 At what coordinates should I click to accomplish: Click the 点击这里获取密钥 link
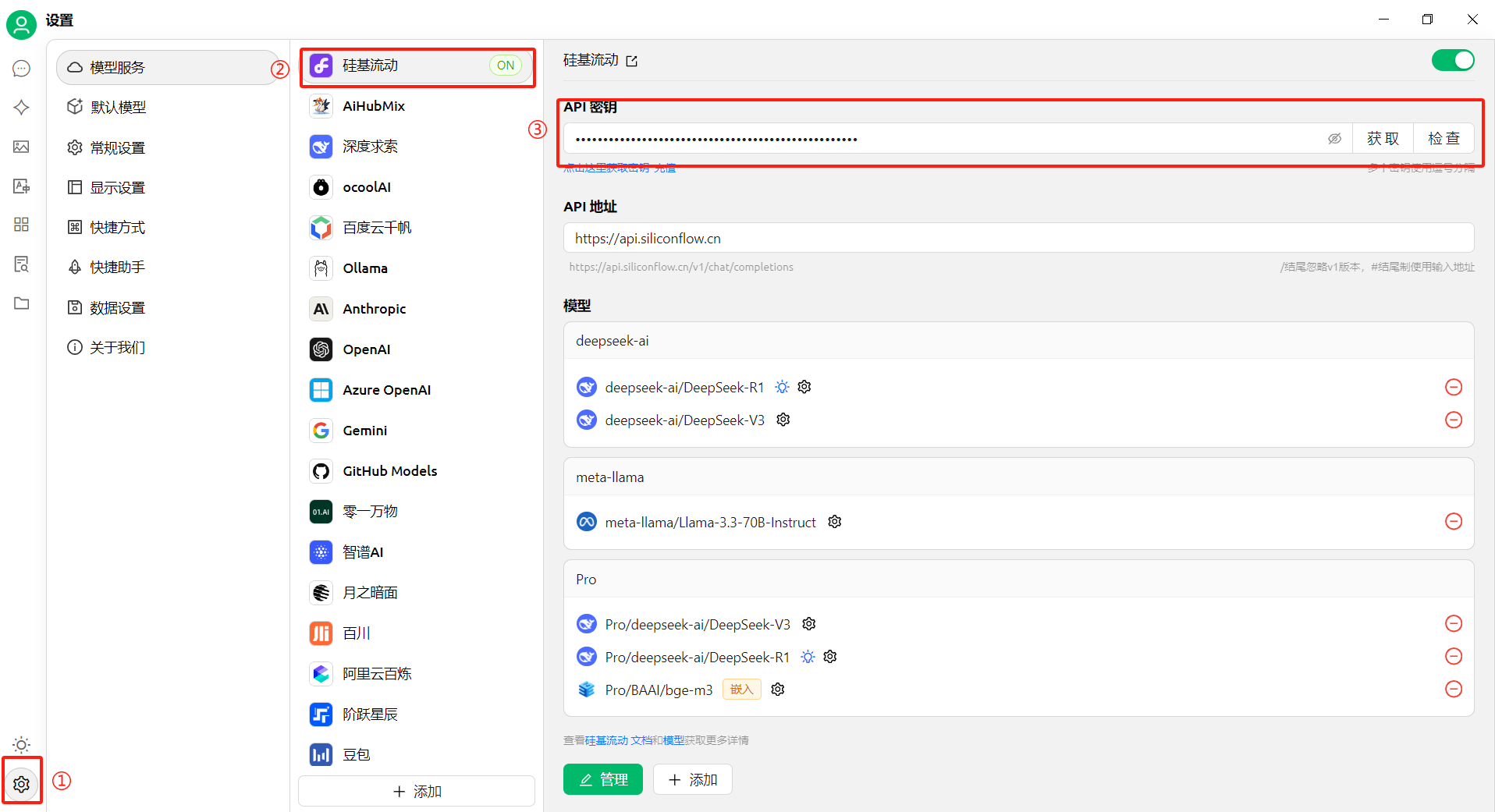pos(606,168)
